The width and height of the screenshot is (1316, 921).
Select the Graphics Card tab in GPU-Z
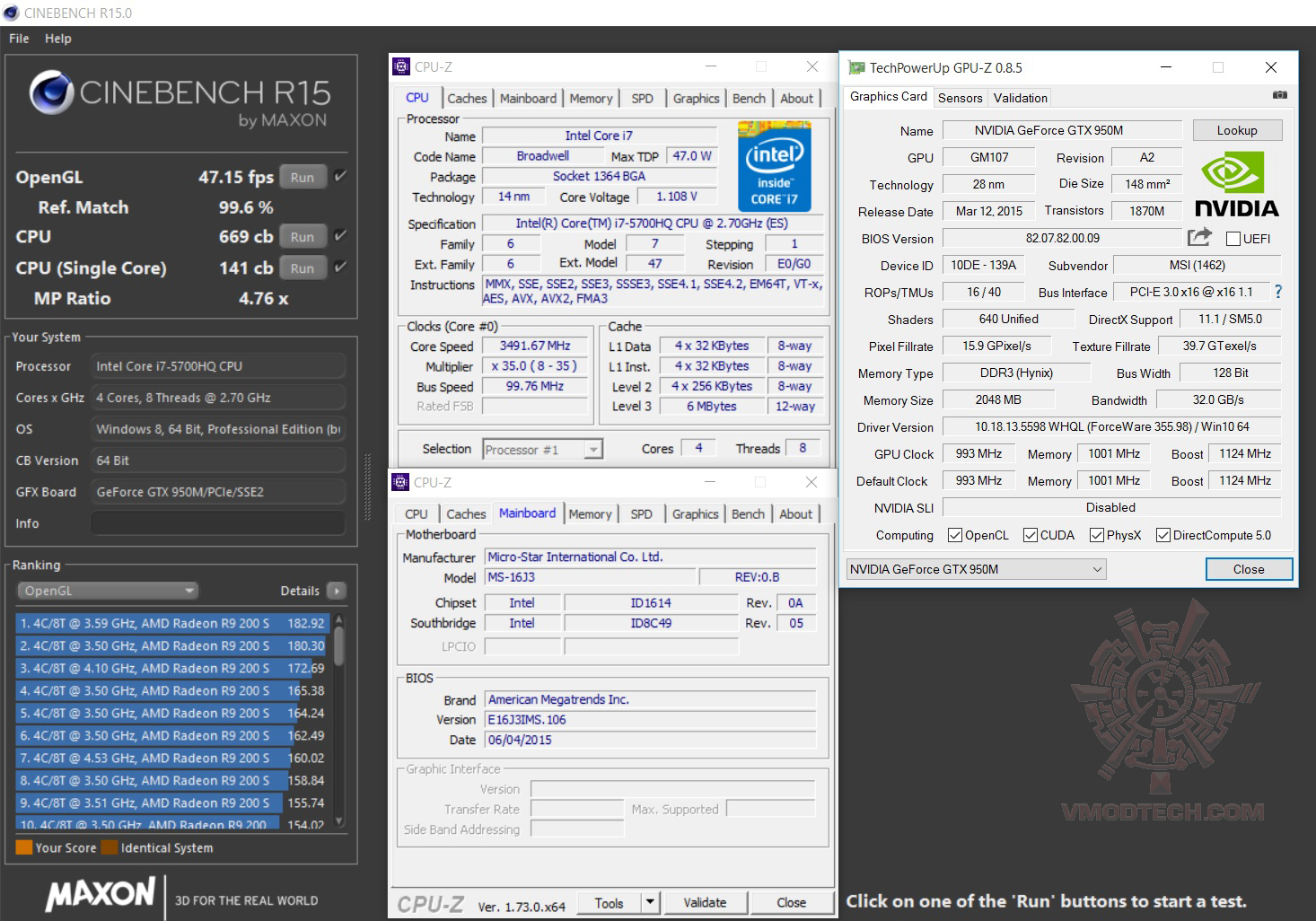pyautogui.click(x=889, y=97)
